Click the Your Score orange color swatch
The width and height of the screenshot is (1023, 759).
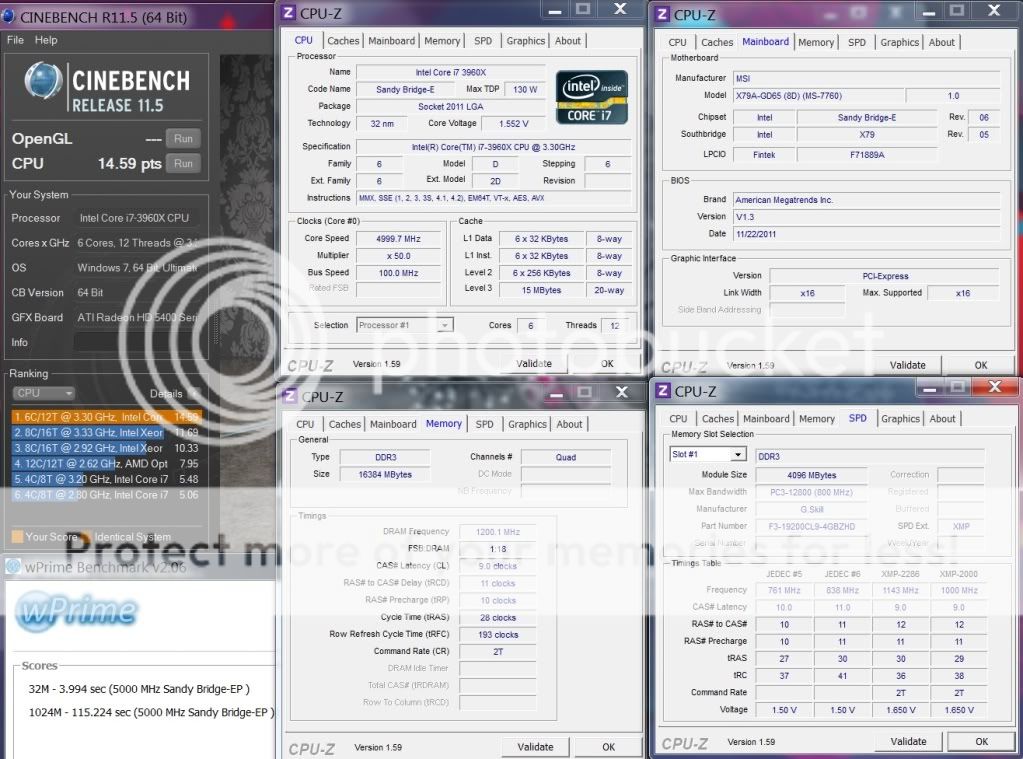click(x=17, y=537)
